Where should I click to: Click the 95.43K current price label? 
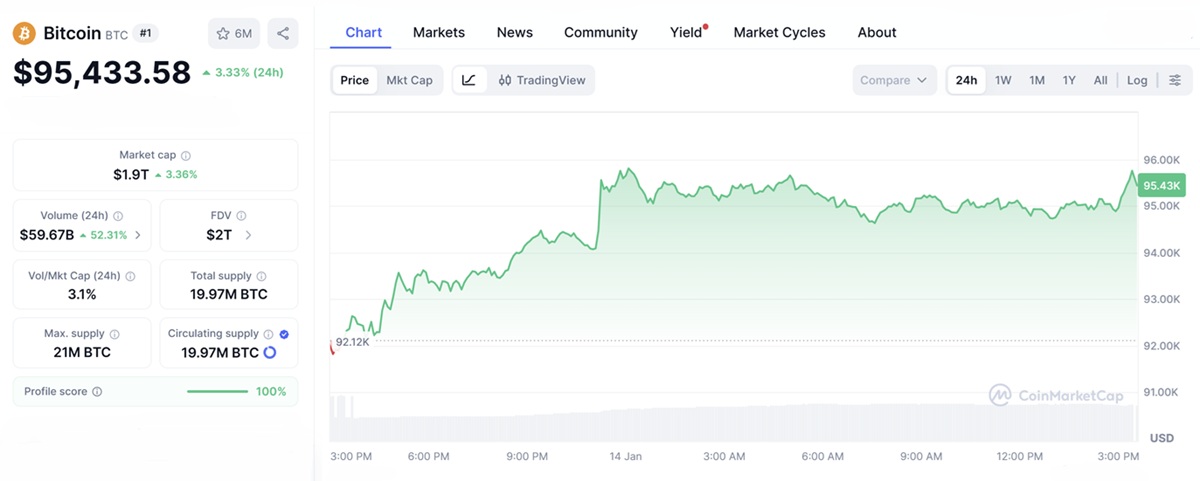(x=1163, y=185)
